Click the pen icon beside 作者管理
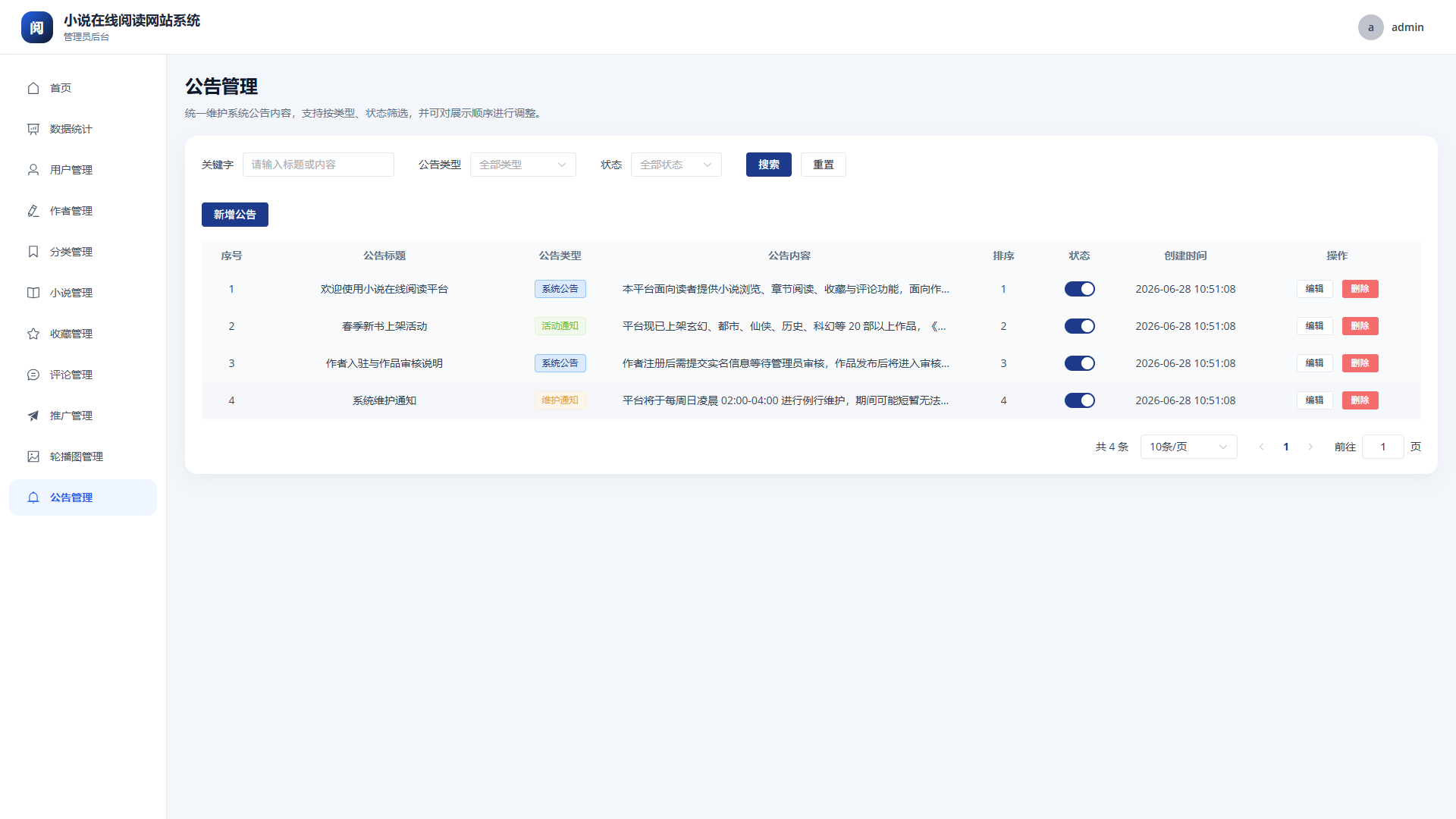 point(33,211)
